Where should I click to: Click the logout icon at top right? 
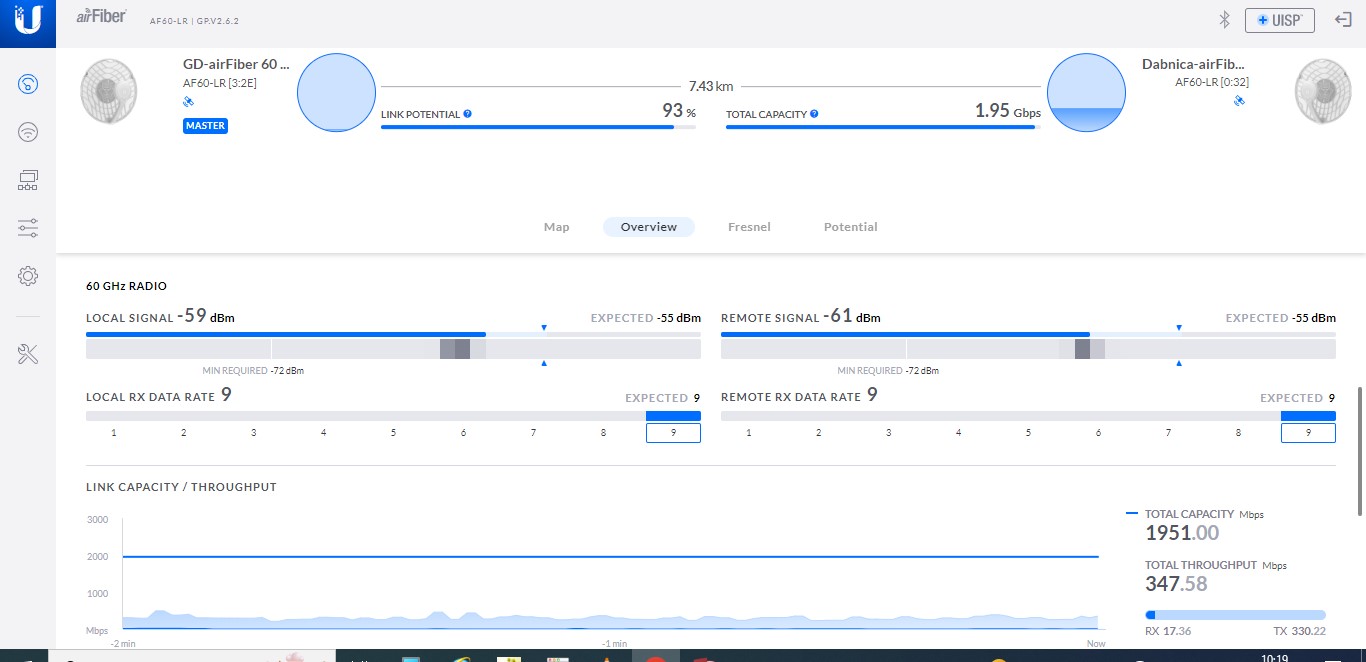point(1343,19)
